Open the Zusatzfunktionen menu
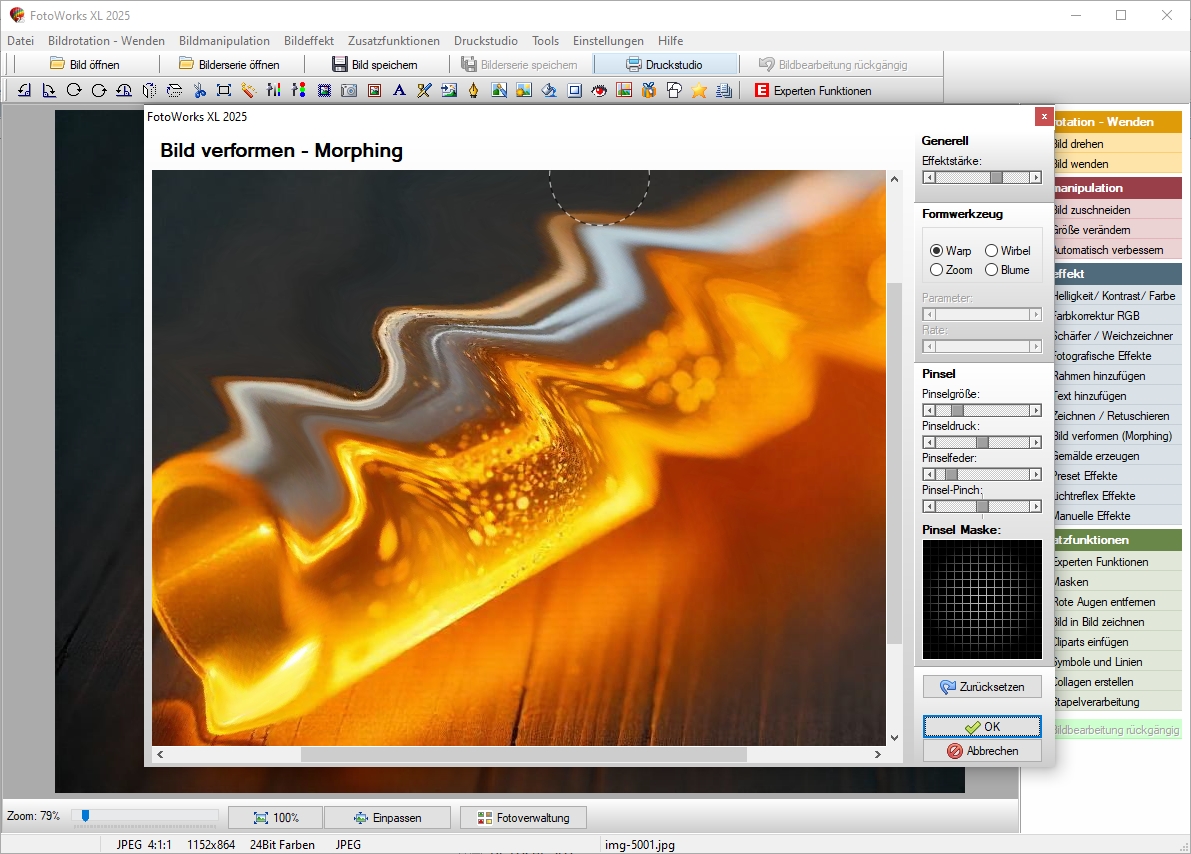The image size is (1191, 854). pos(393,41)
